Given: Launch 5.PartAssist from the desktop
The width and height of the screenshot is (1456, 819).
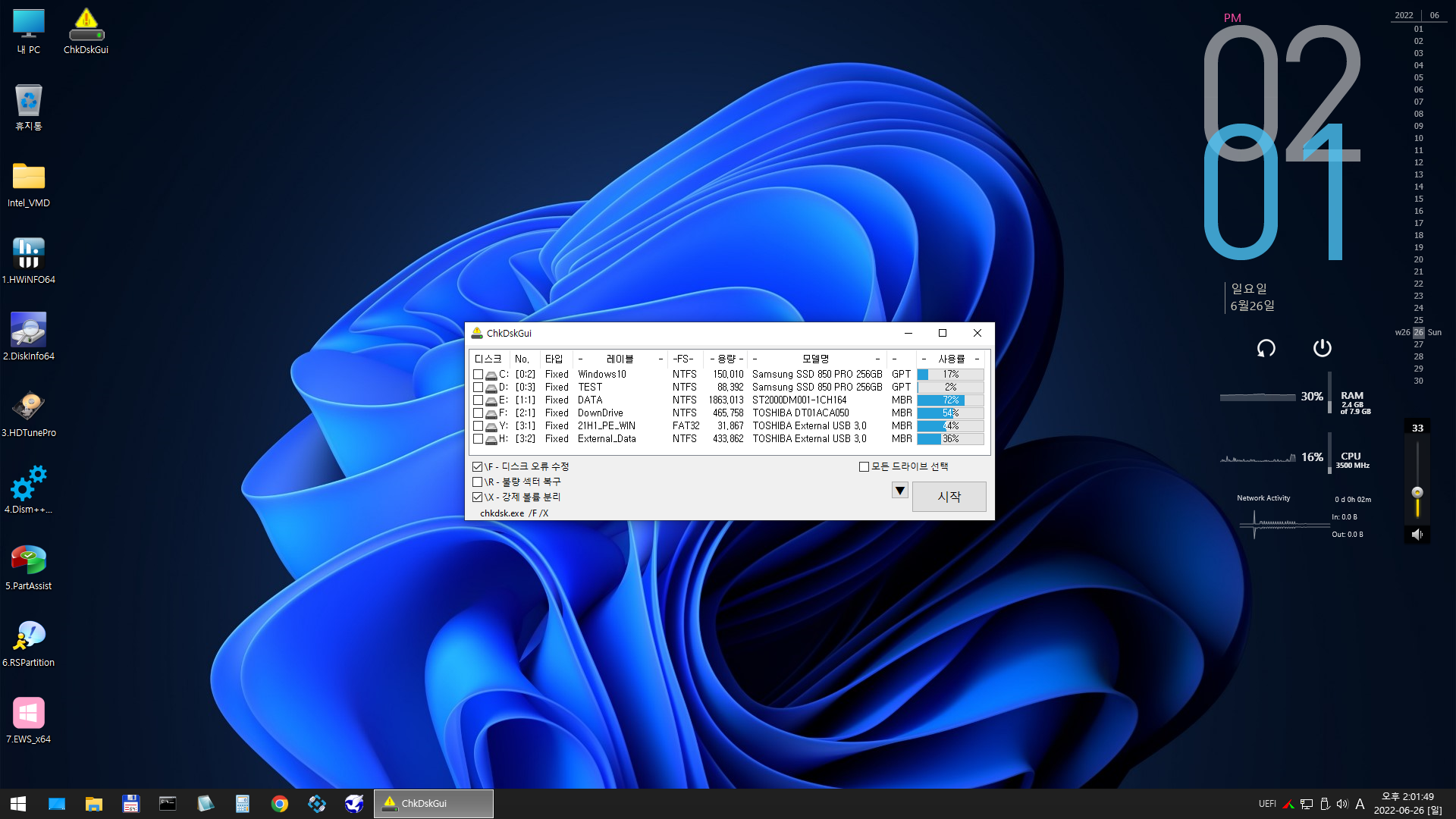Looking at the screenshot, I should [x=29, y=567].
